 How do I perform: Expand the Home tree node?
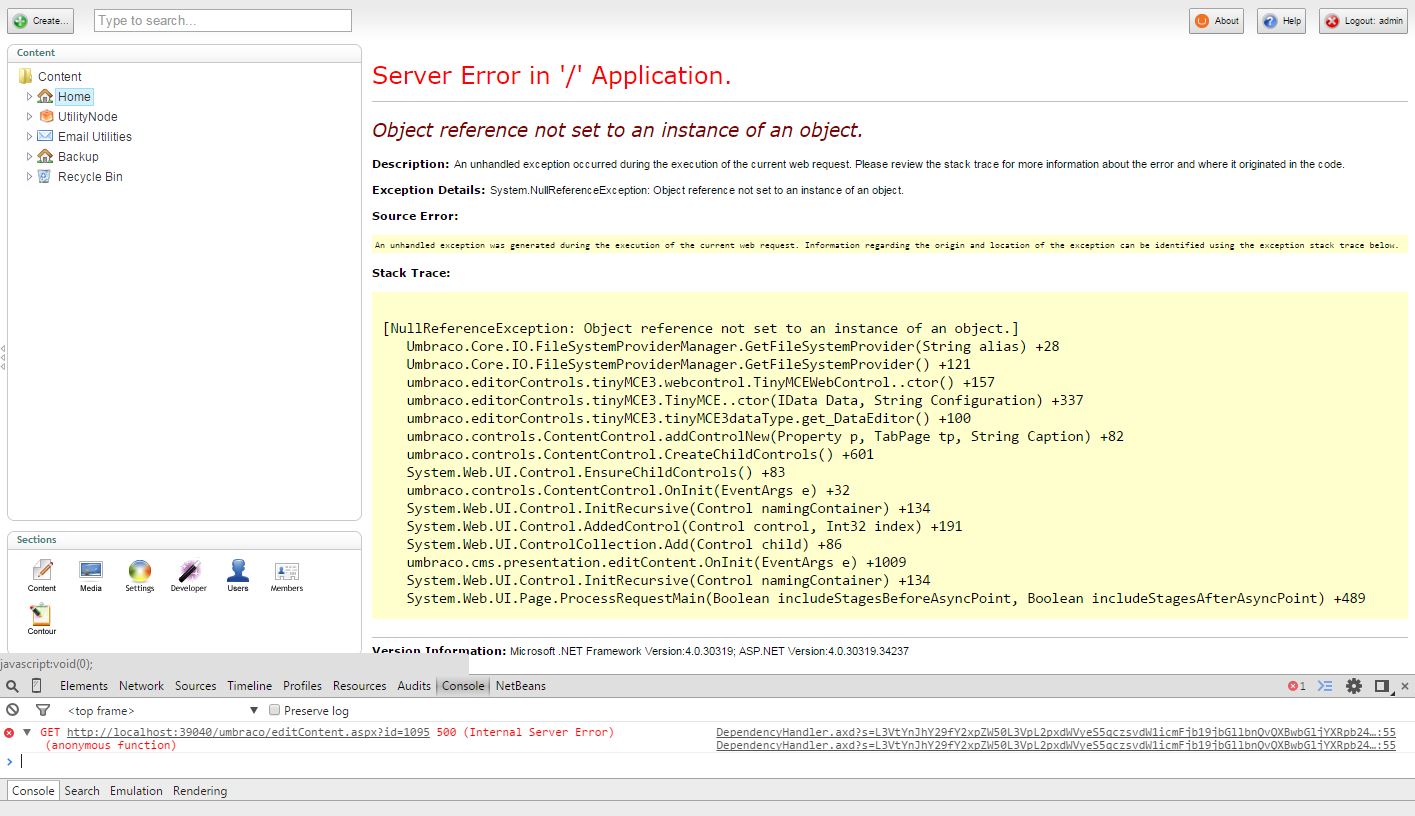(29, 96)
